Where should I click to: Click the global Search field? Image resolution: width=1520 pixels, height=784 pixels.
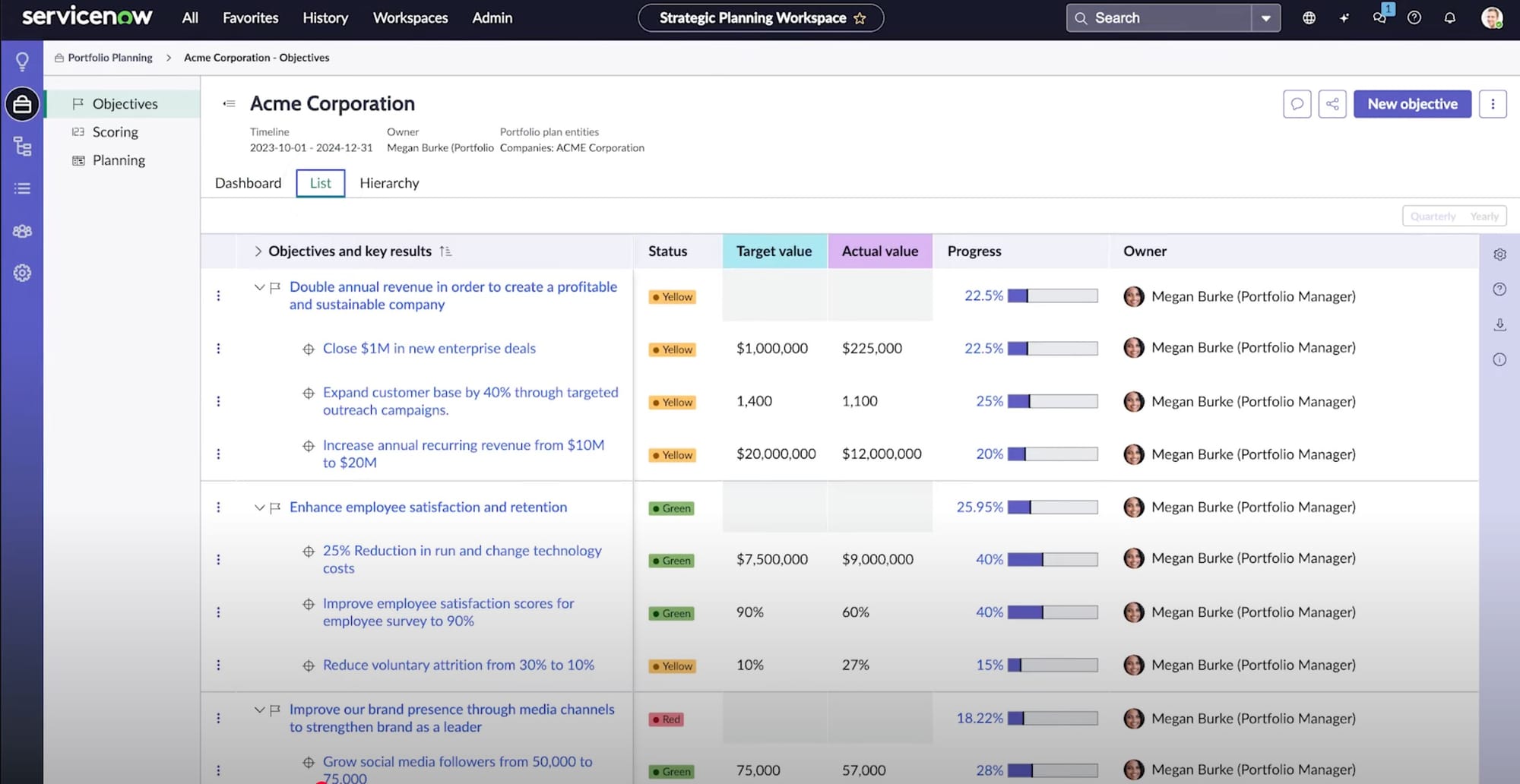(x=1160, y=18)
